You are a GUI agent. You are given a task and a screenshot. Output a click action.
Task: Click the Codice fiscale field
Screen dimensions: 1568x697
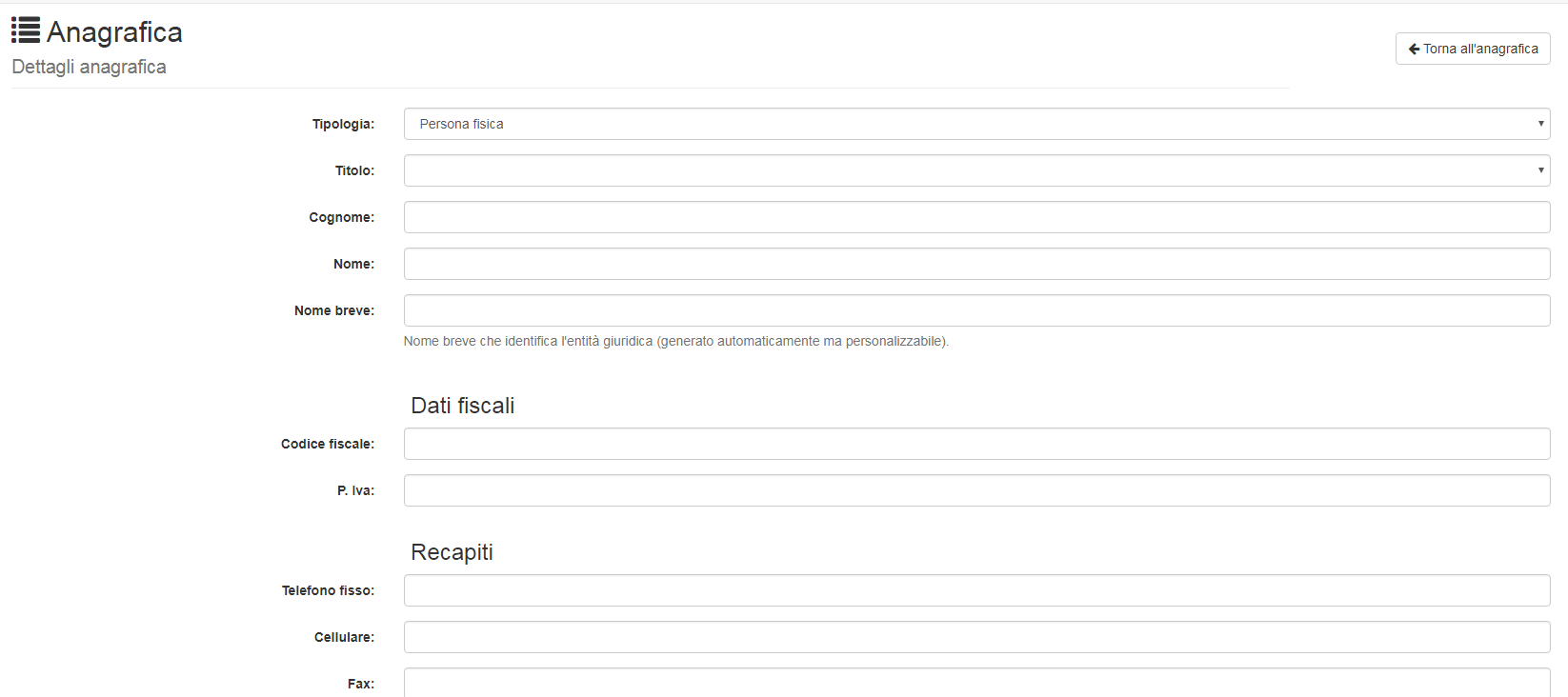point(976,444)
